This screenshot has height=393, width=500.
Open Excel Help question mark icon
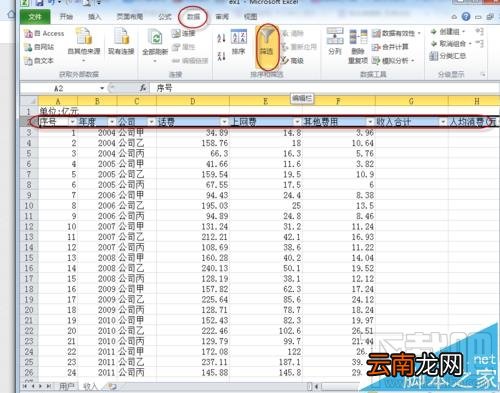tap(466, 16)
